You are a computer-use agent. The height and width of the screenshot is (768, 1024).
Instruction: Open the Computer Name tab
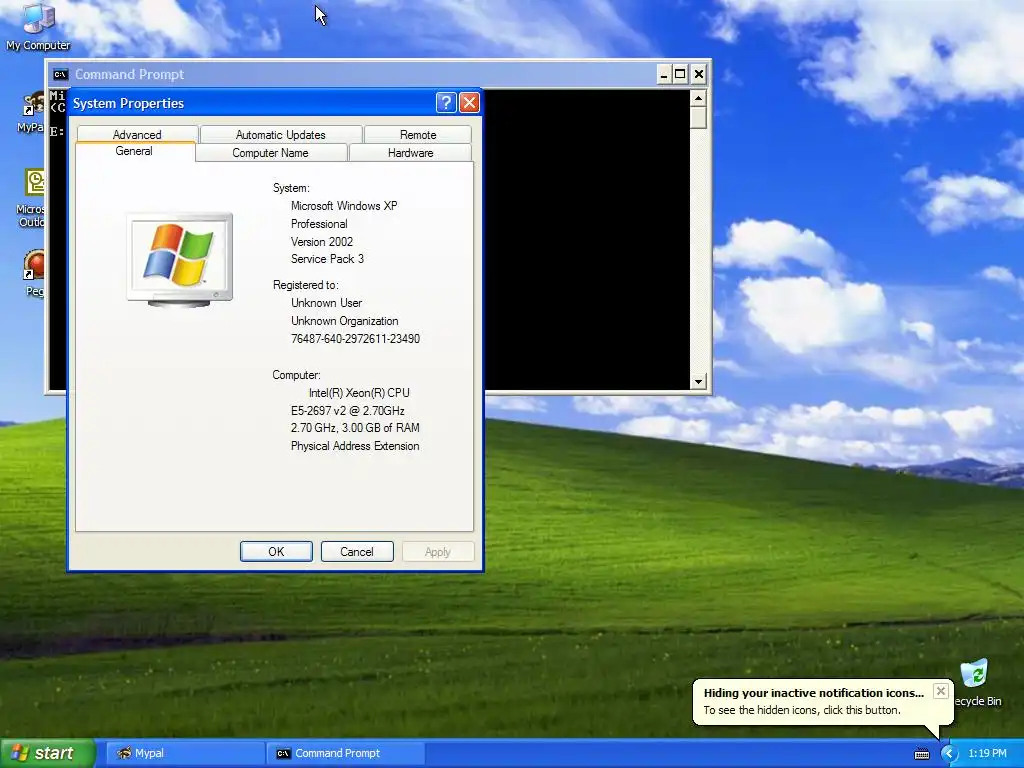pyautogui.click(x=270, y=153)
